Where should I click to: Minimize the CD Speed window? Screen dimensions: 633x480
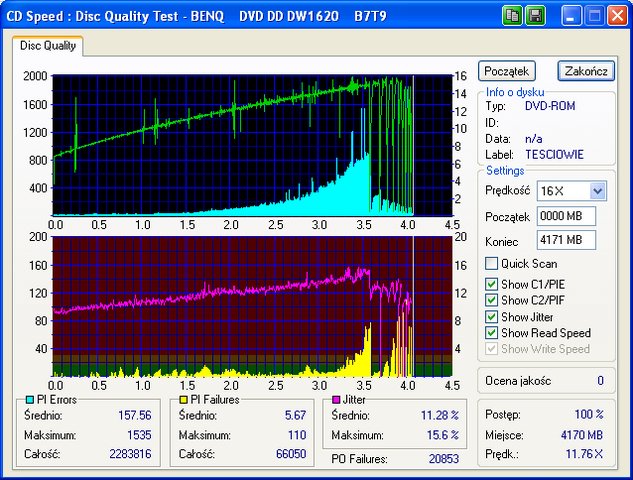[x=571, y=16]
